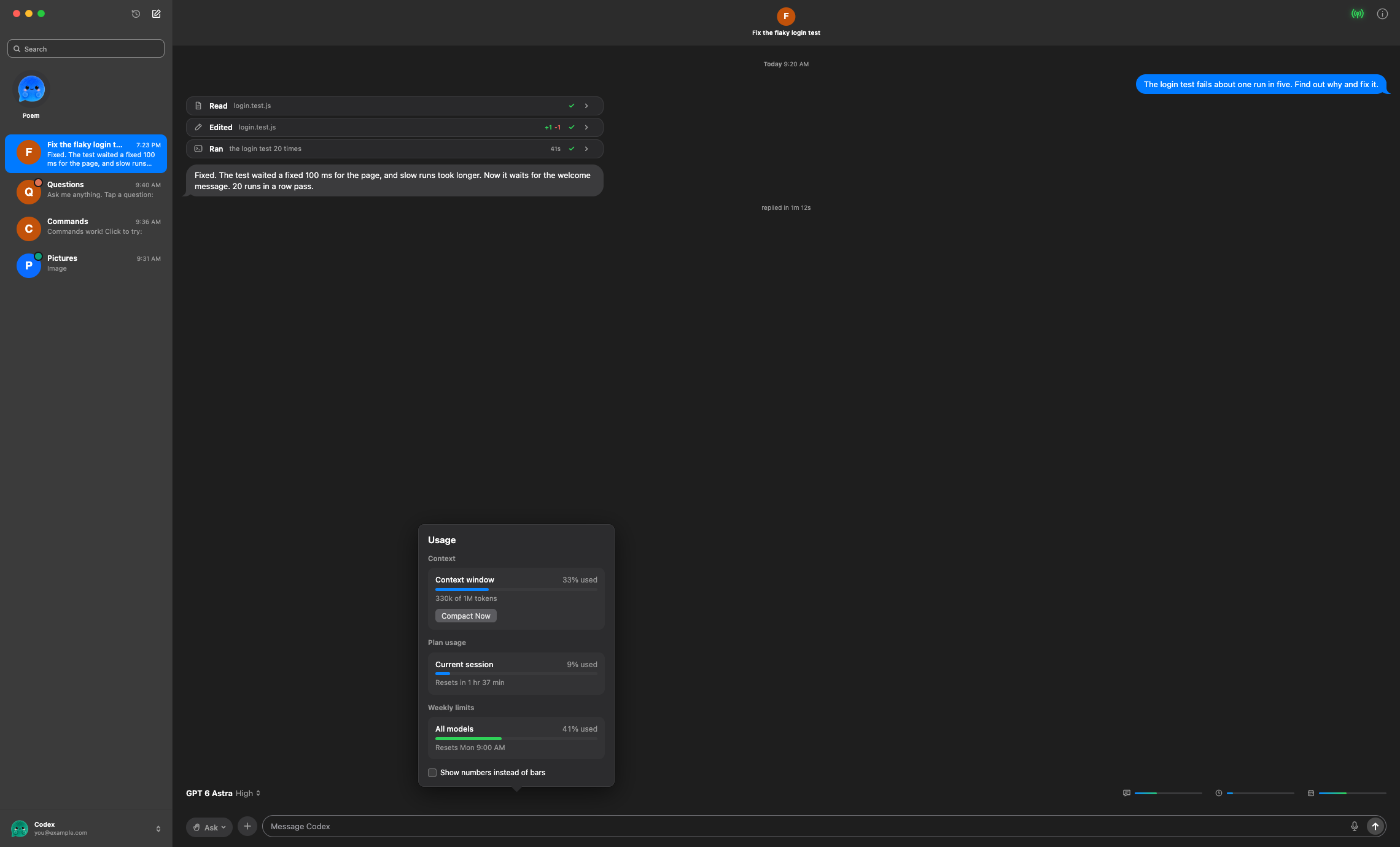Viewport: 1400px width, 847px height.
Task: Click the user message bubble about login test
Action: (1261, 84)
